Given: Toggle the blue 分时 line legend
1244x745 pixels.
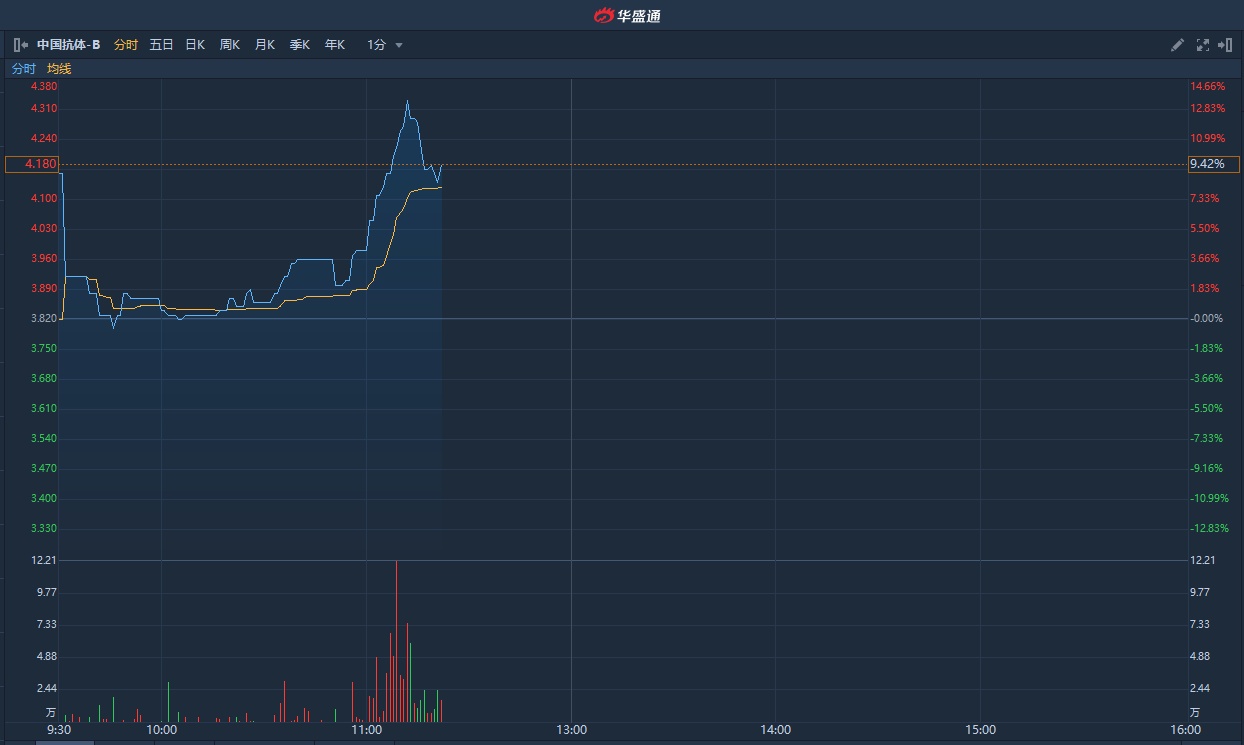Looking at the screenshot, I should [x=23, y=69].
